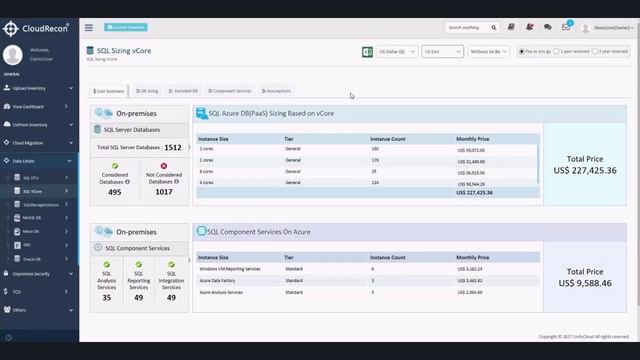Open the Without SA Benefit dropdown

point(488,51)
